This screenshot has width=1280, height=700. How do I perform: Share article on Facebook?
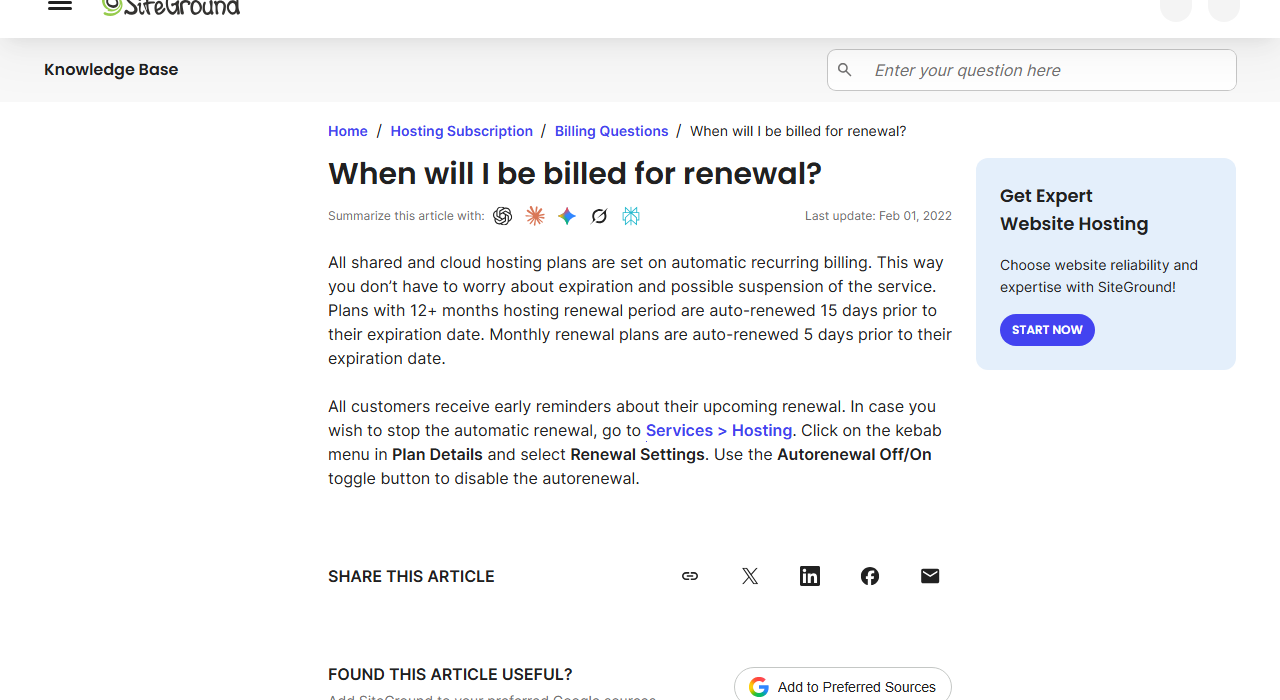point(870,576)
